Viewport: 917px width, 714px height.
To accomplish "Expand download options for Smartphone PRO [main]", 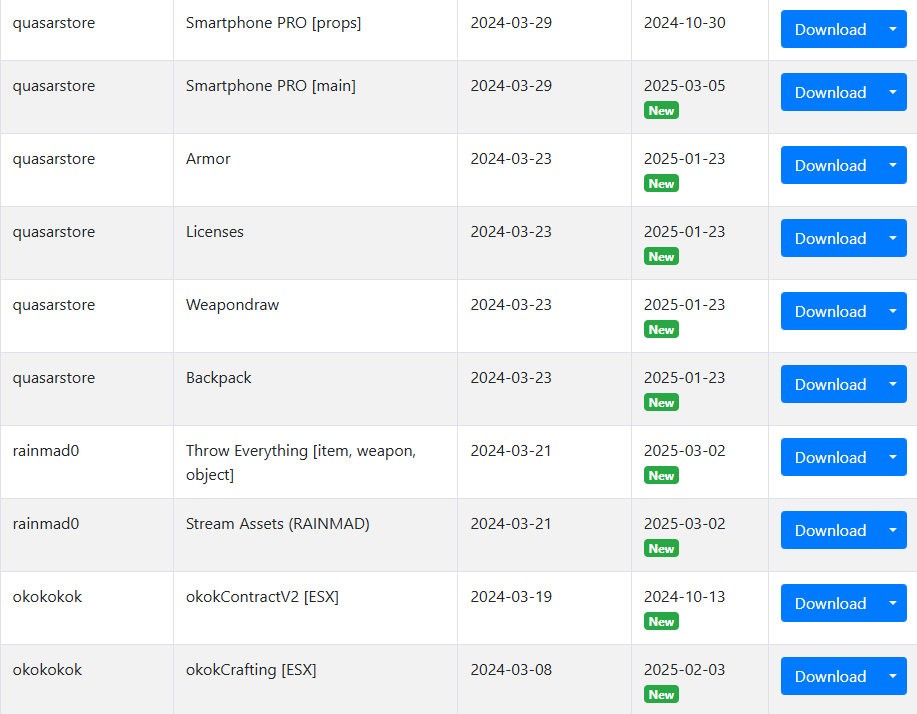I will [x=893, y=92].
